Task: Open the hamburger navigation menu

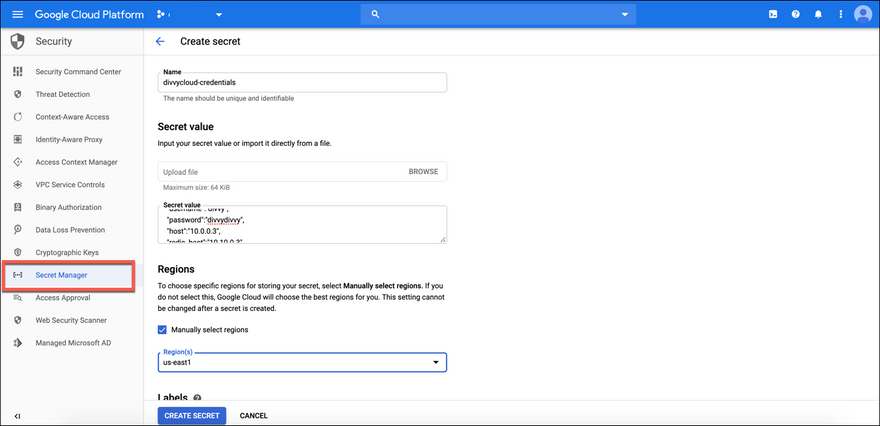Action: click(x=17, y=14)
